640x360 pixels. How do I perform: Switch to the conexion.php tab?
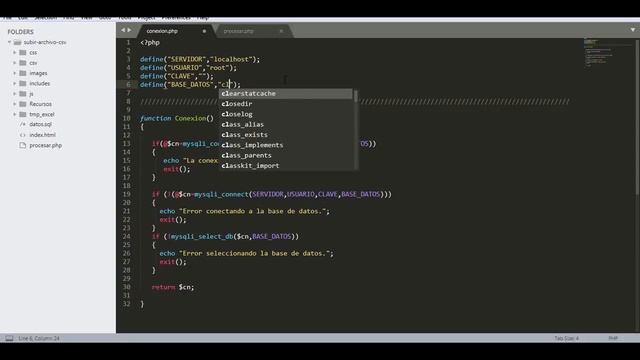176,31
